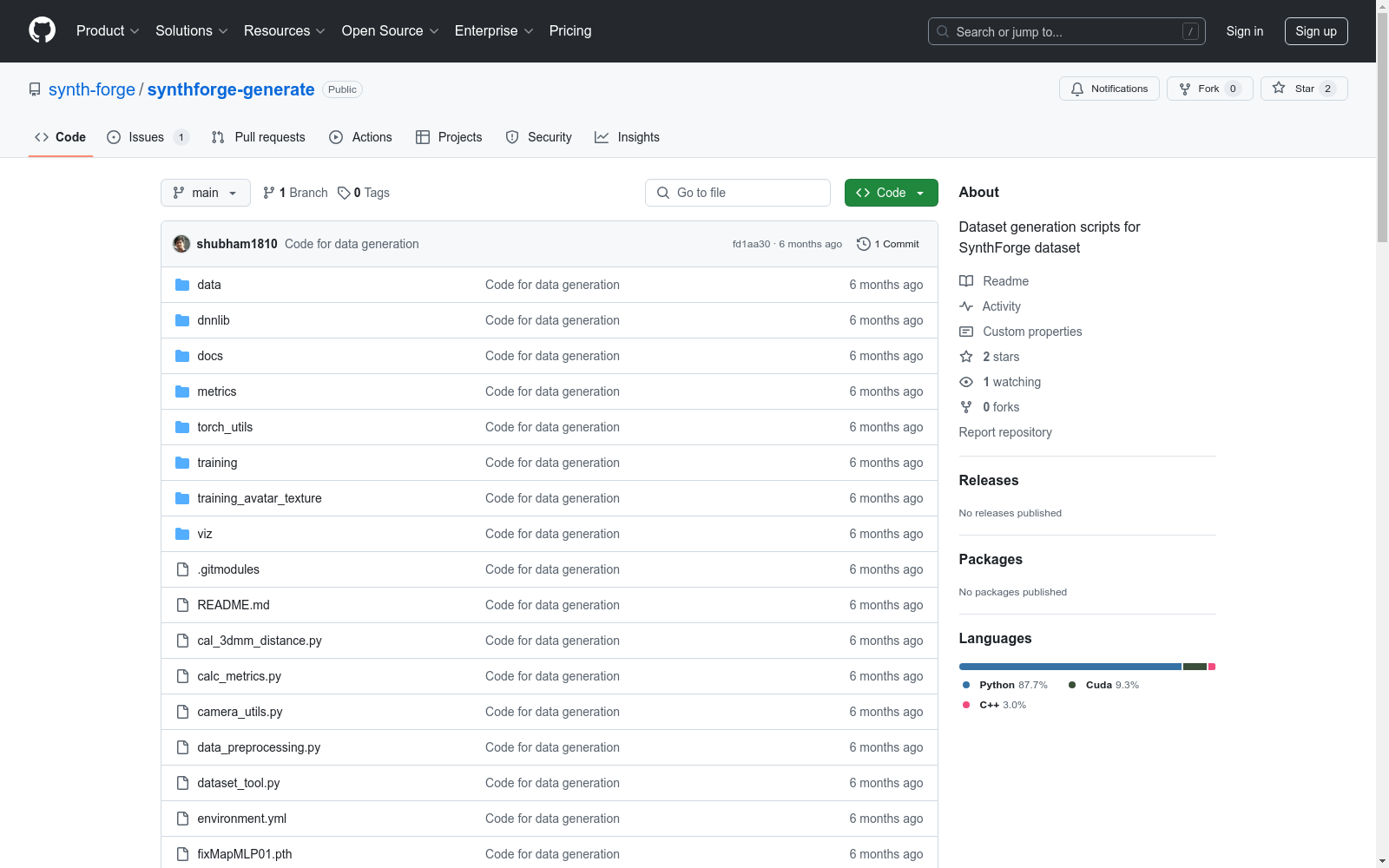
Task: Click the .gitmodules file icon
Action: pos(182,569)
